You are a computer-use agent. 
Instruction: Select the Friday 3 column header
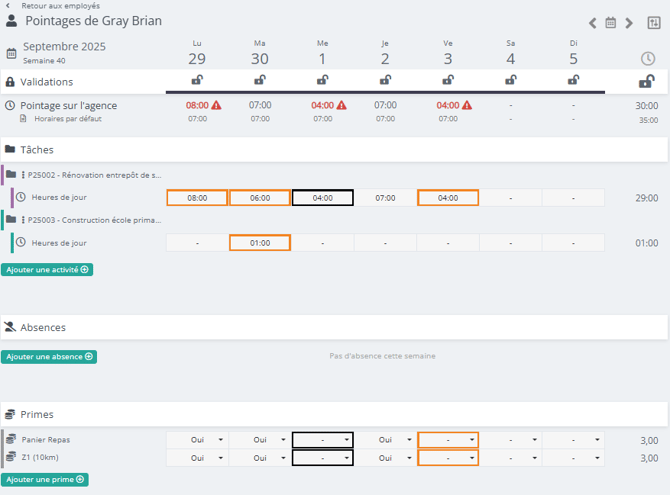(447, 52)
